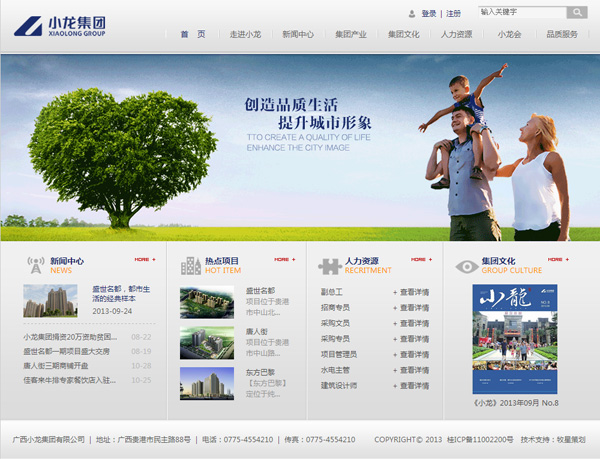
Task: Select the date 08-22 in news list
Action: [x=141, y=337]
